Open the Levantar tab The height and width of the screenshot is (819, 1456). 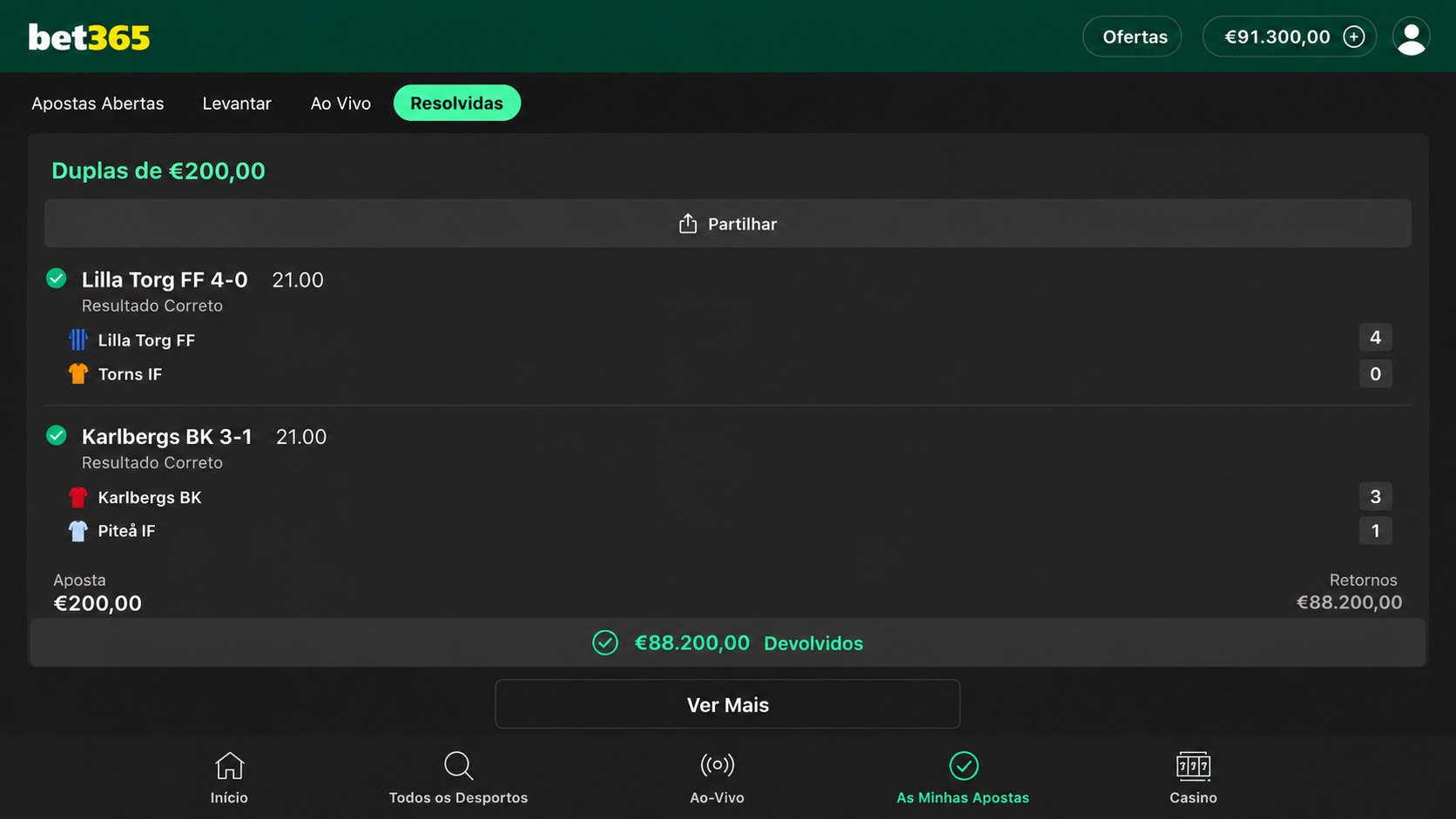(x=237, y=104)
